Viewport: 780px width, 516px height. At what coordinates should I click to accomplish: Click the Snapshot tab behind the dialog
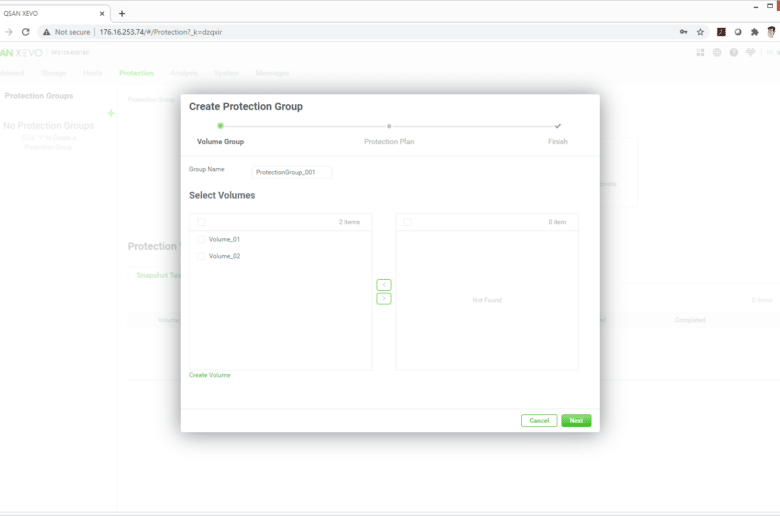[x=158, y=275]
